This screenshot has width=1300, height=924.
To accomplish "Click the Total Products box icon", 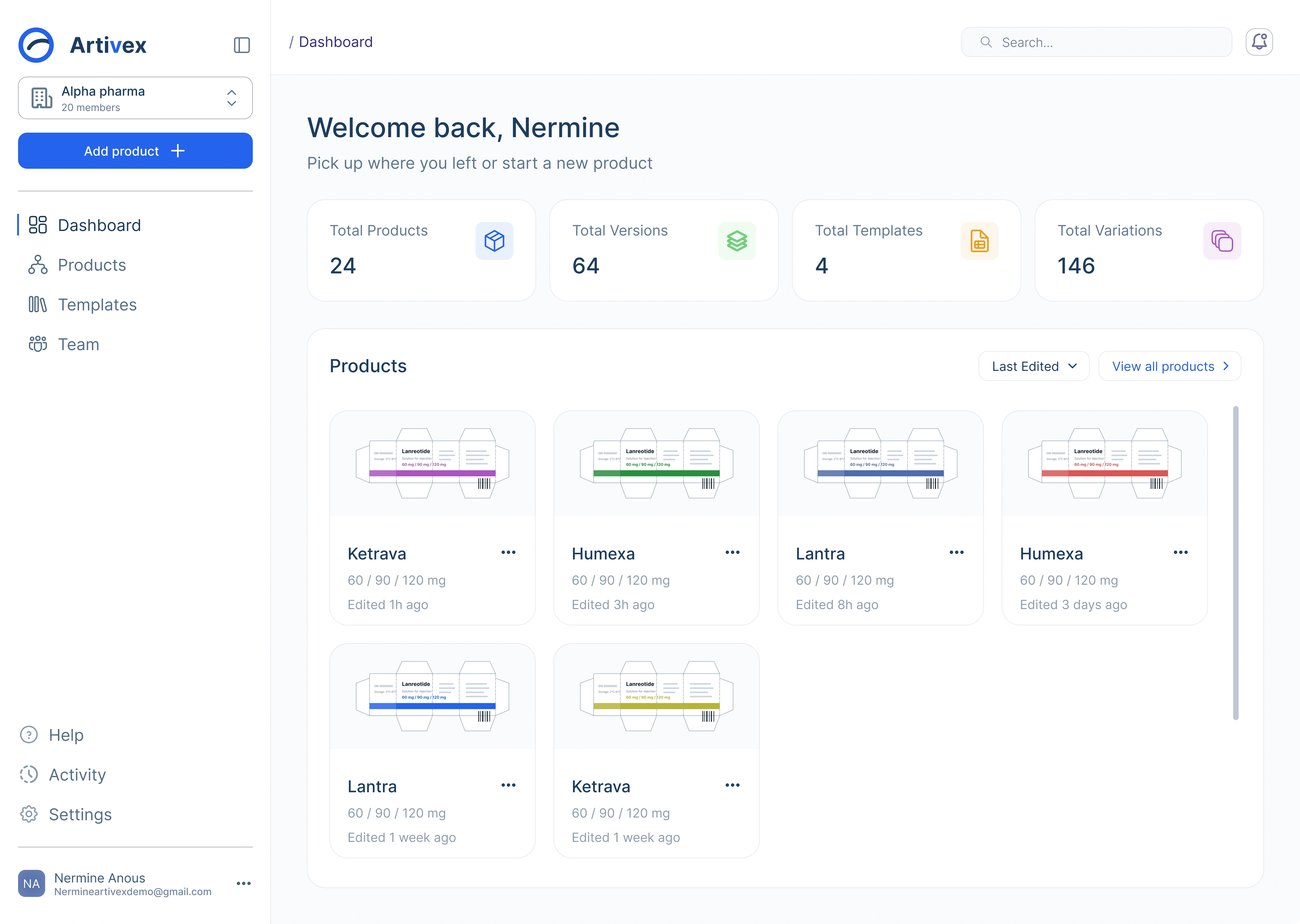I will click(494, 241).
